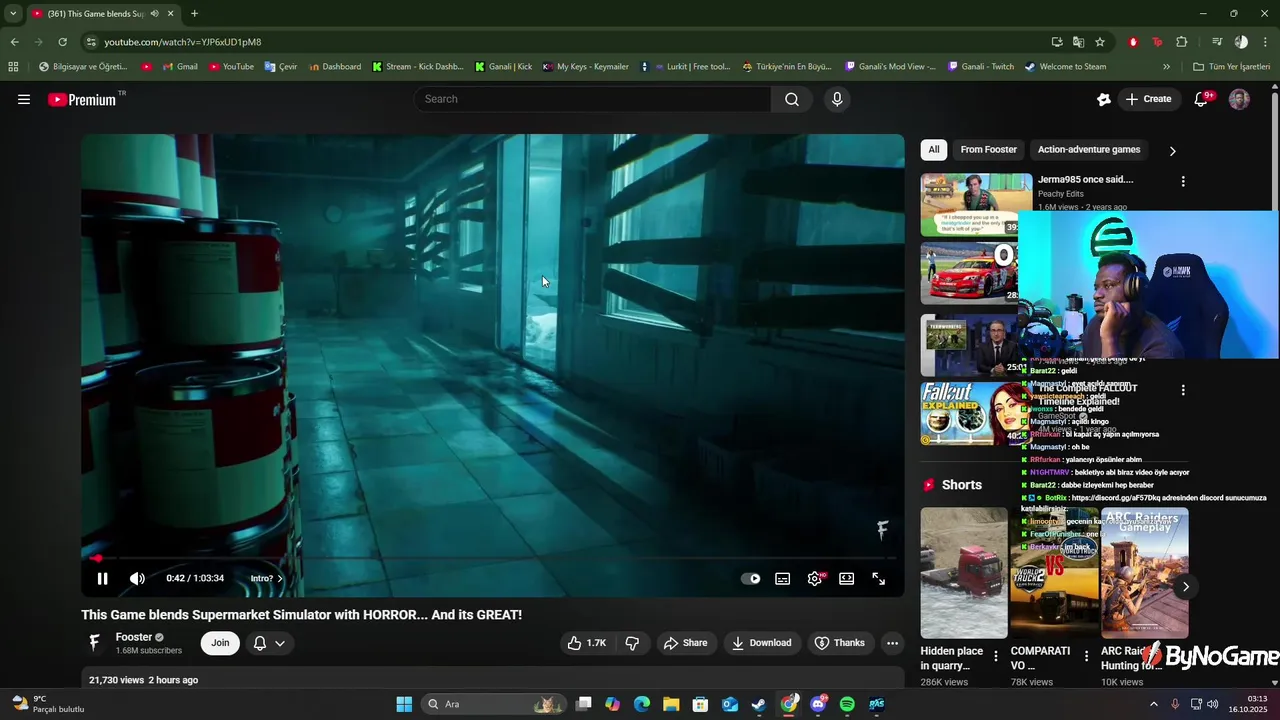The height and width of the screenshot is (720, 1280).
Task: Open Tüm Yer İşaretleri folder
Action: 1231,67
